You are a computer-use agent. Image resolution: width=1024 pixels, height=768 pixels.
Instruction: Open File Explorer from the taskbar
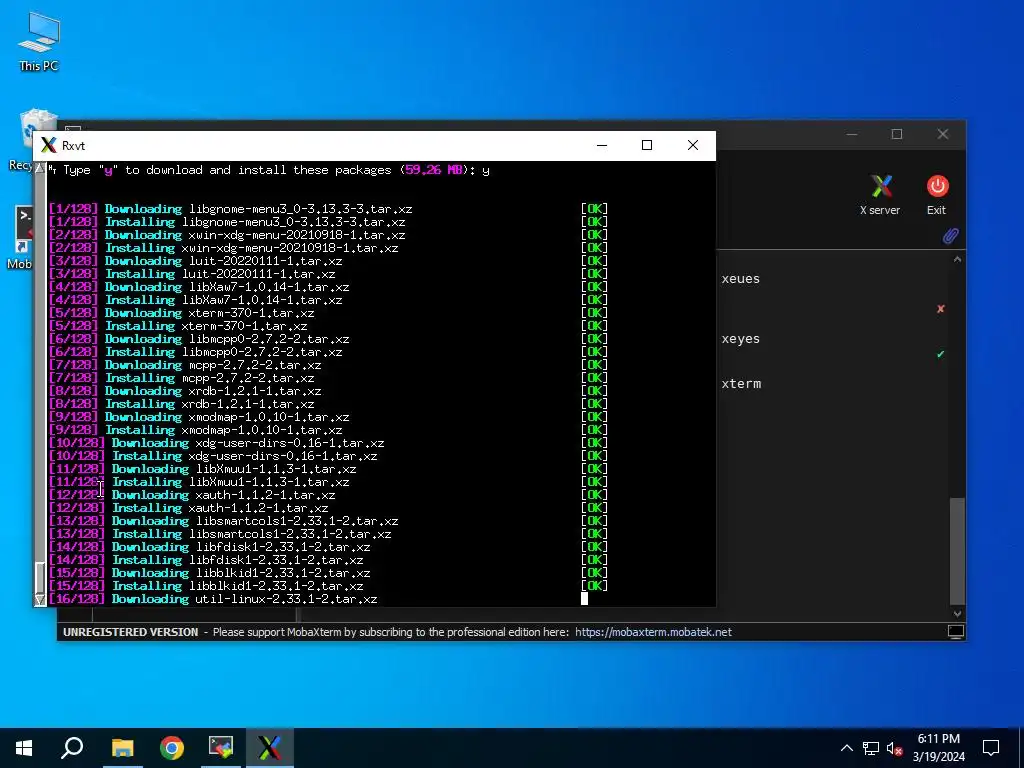[x=122, y=748]
